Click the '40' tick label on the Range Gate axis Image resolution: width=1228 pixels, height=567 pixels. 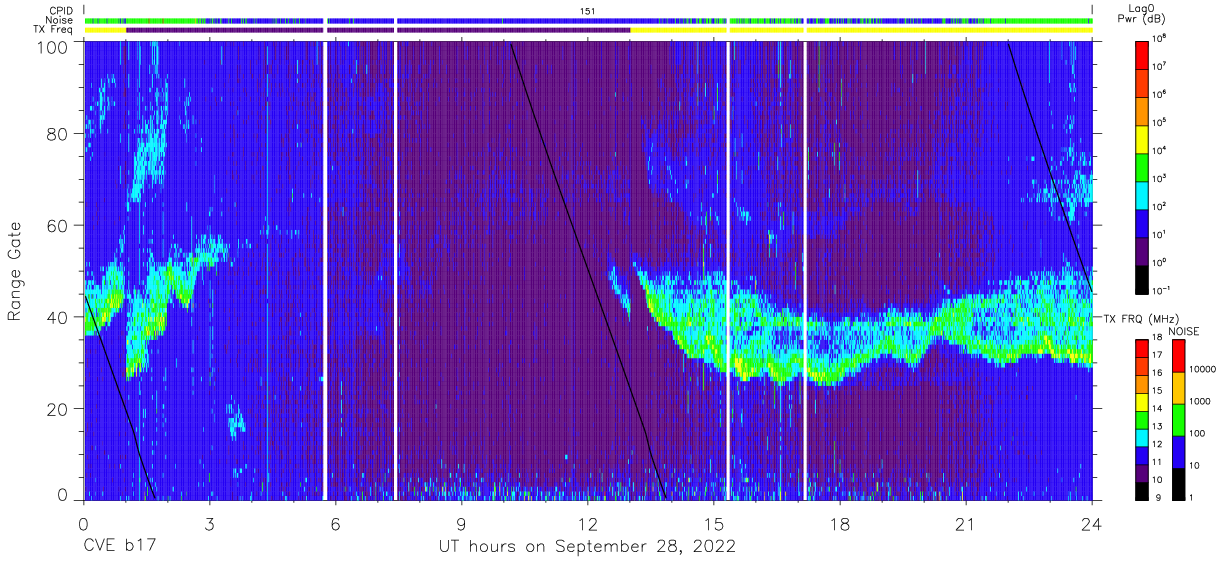click(57, 317)
